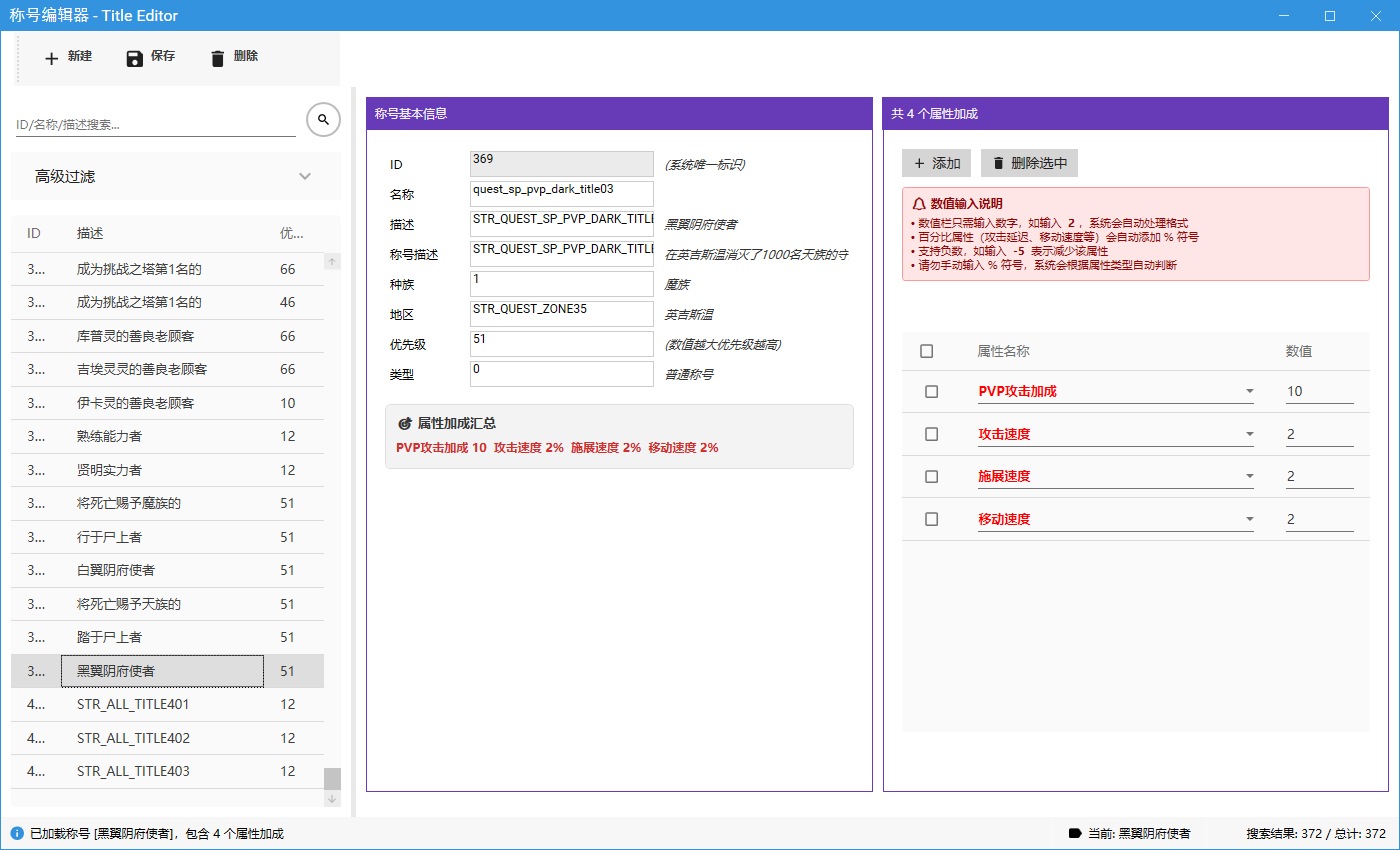Toggle the select-all checkbox in attribute header
This screenshot has height=850, width=1400.
tap(927, 351)
